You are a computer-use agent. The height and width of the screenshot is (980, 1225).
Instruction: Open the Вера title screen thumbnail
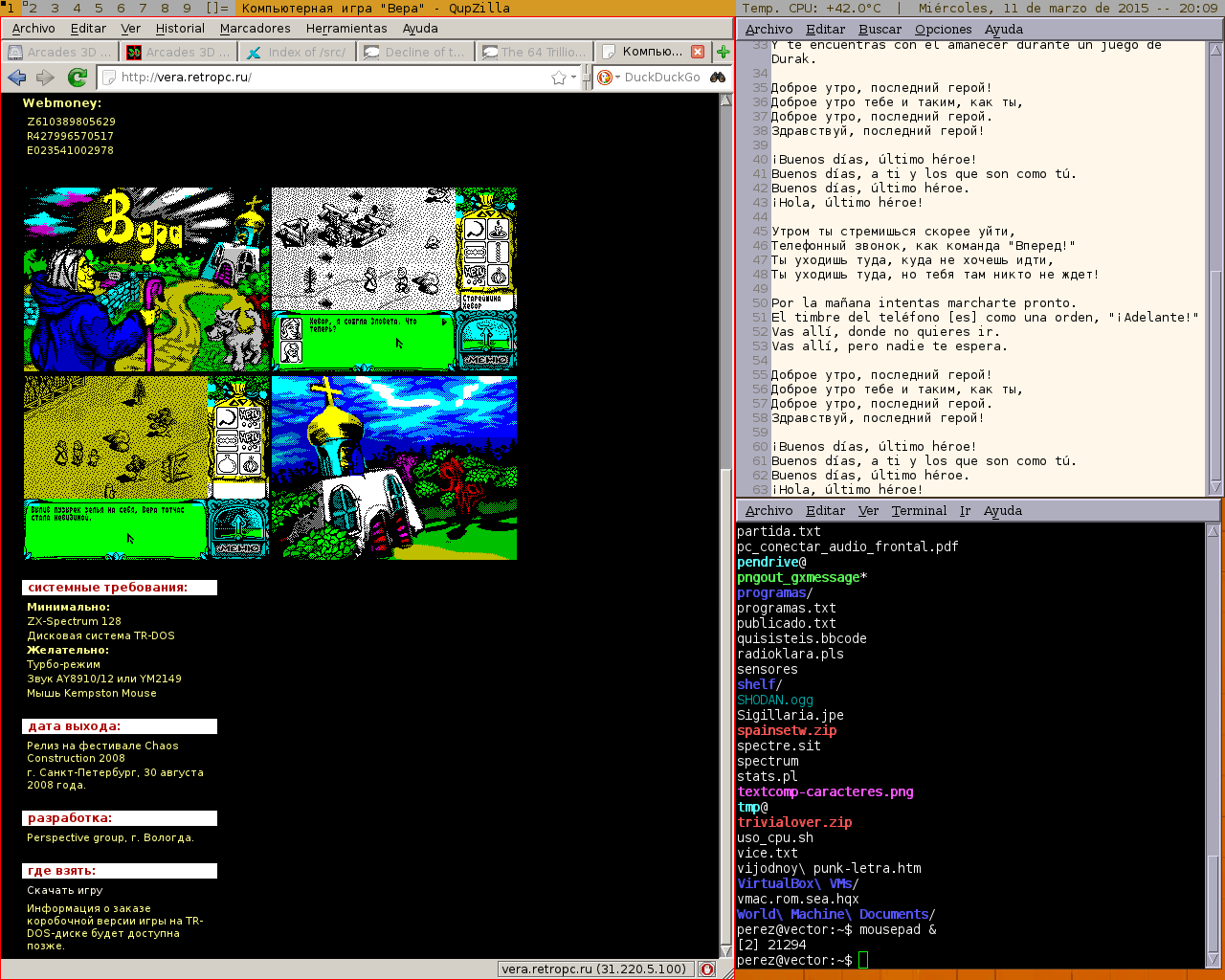tap(147, 279)
